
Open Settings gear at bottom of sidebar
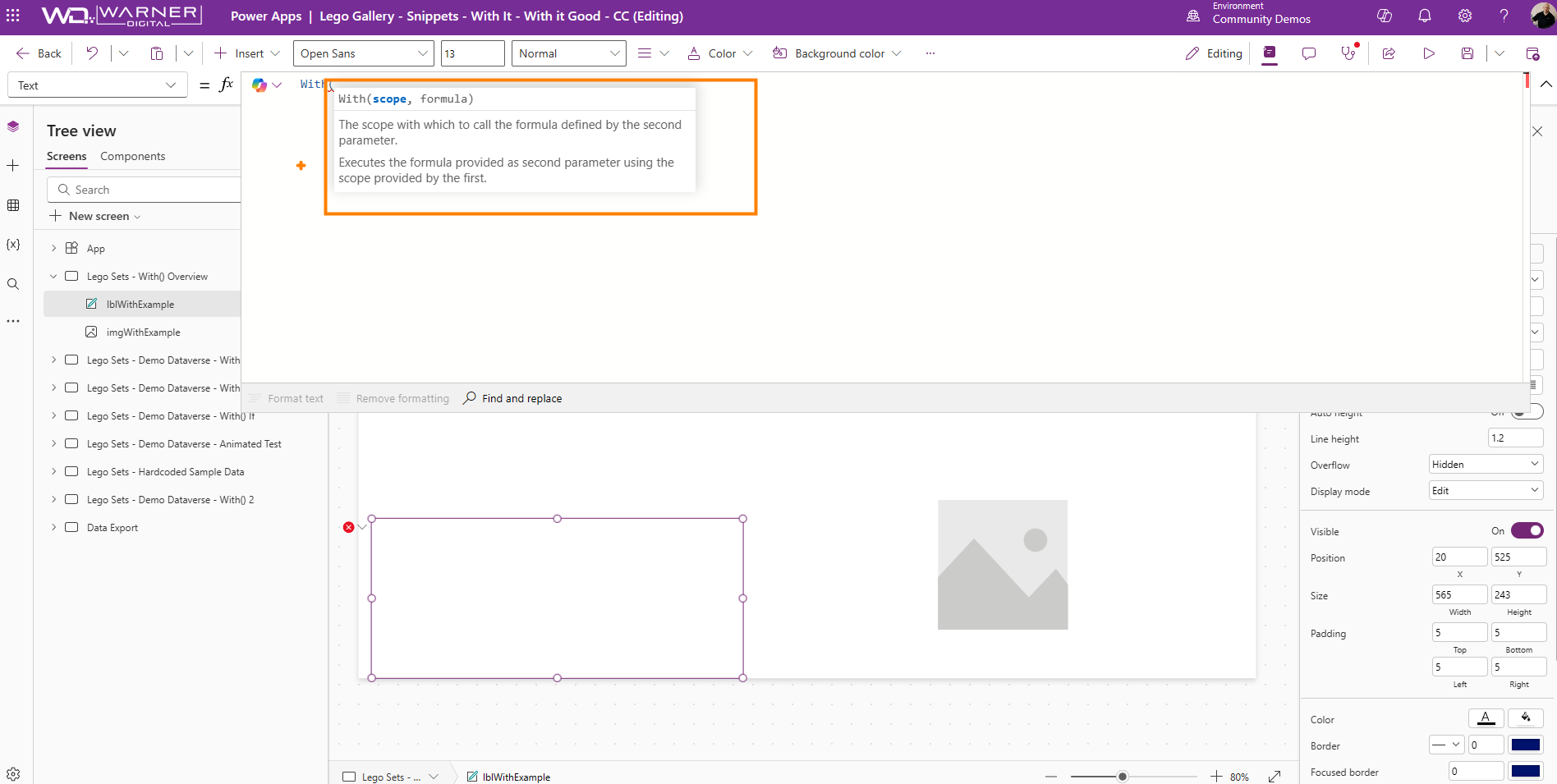[x=13, y=773]
